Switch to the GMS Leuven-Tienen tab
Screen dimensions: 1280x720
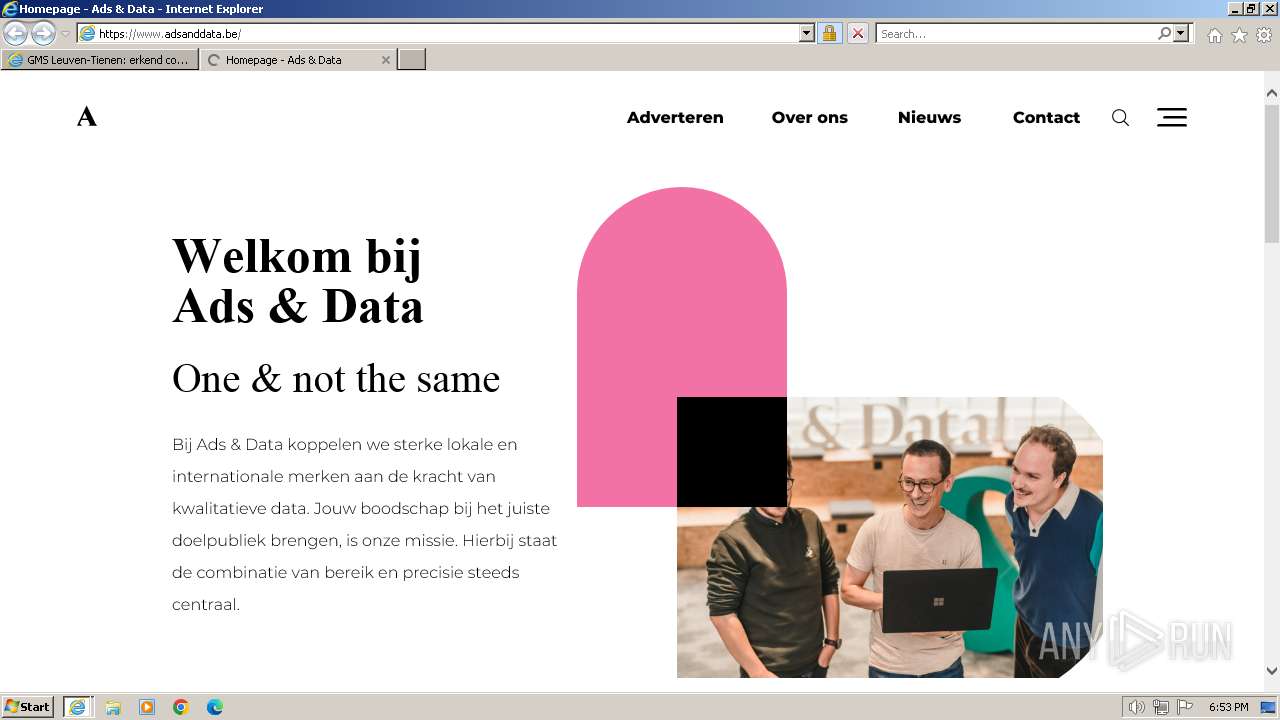click(x=98, y=60)
